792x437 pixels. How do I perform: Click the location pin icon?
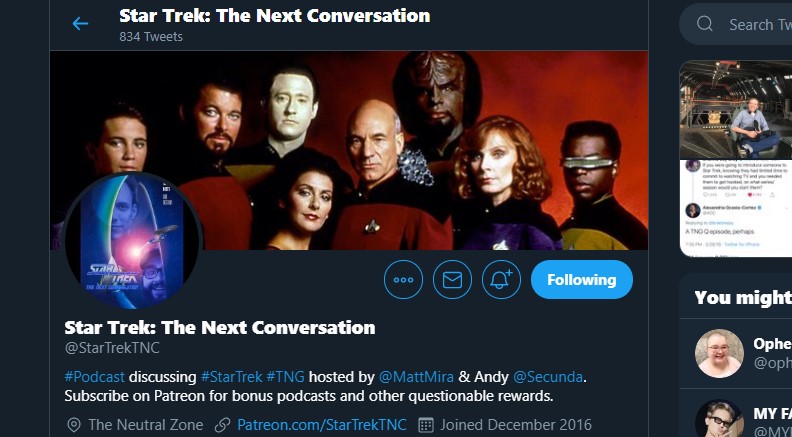click(74, 425)
